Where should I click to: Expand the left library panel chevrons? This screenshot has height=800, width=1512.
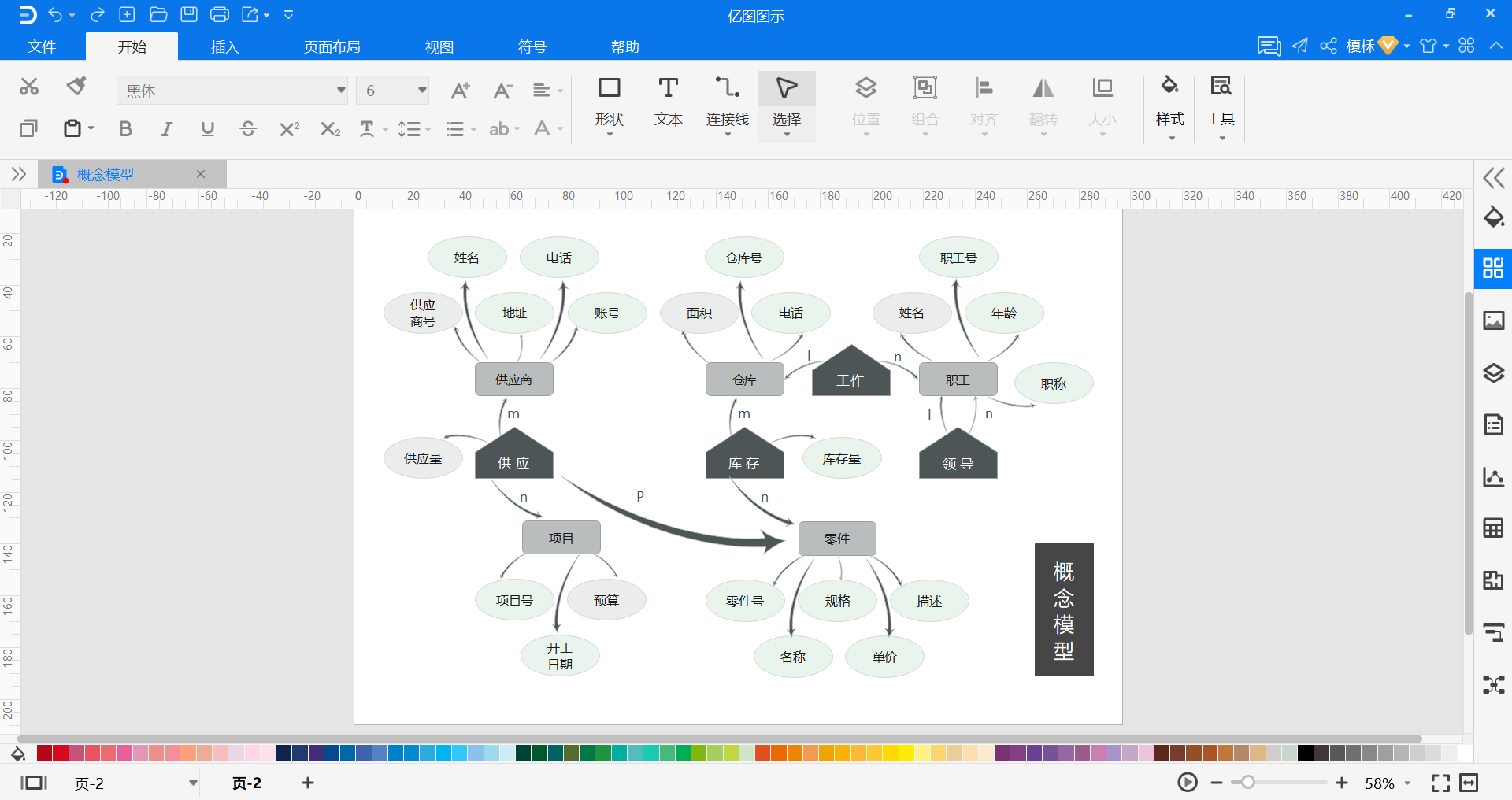(19, 174)
